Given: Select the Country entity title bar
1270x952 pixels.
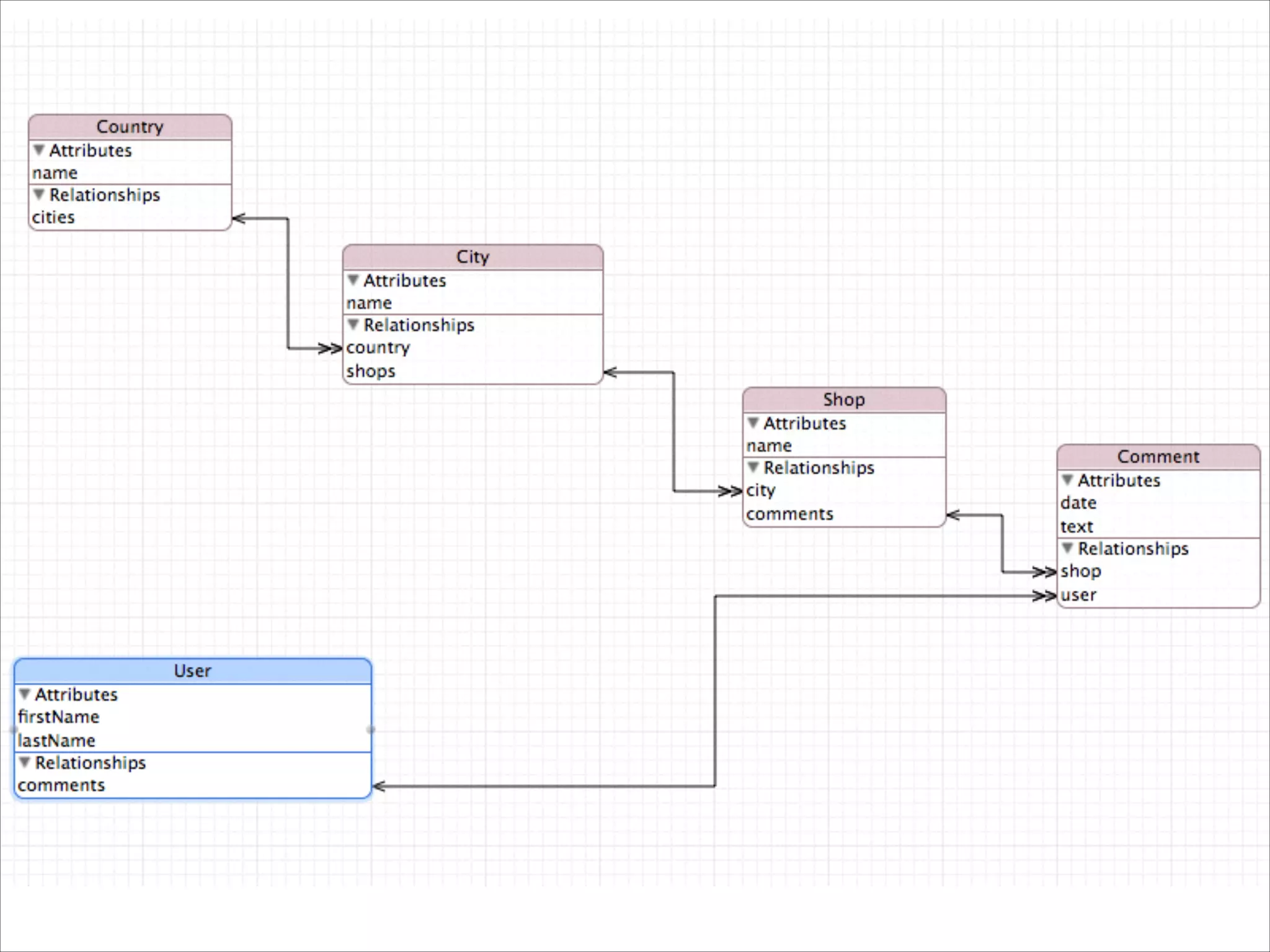Looking at the screenshot, I should [130, 127].
